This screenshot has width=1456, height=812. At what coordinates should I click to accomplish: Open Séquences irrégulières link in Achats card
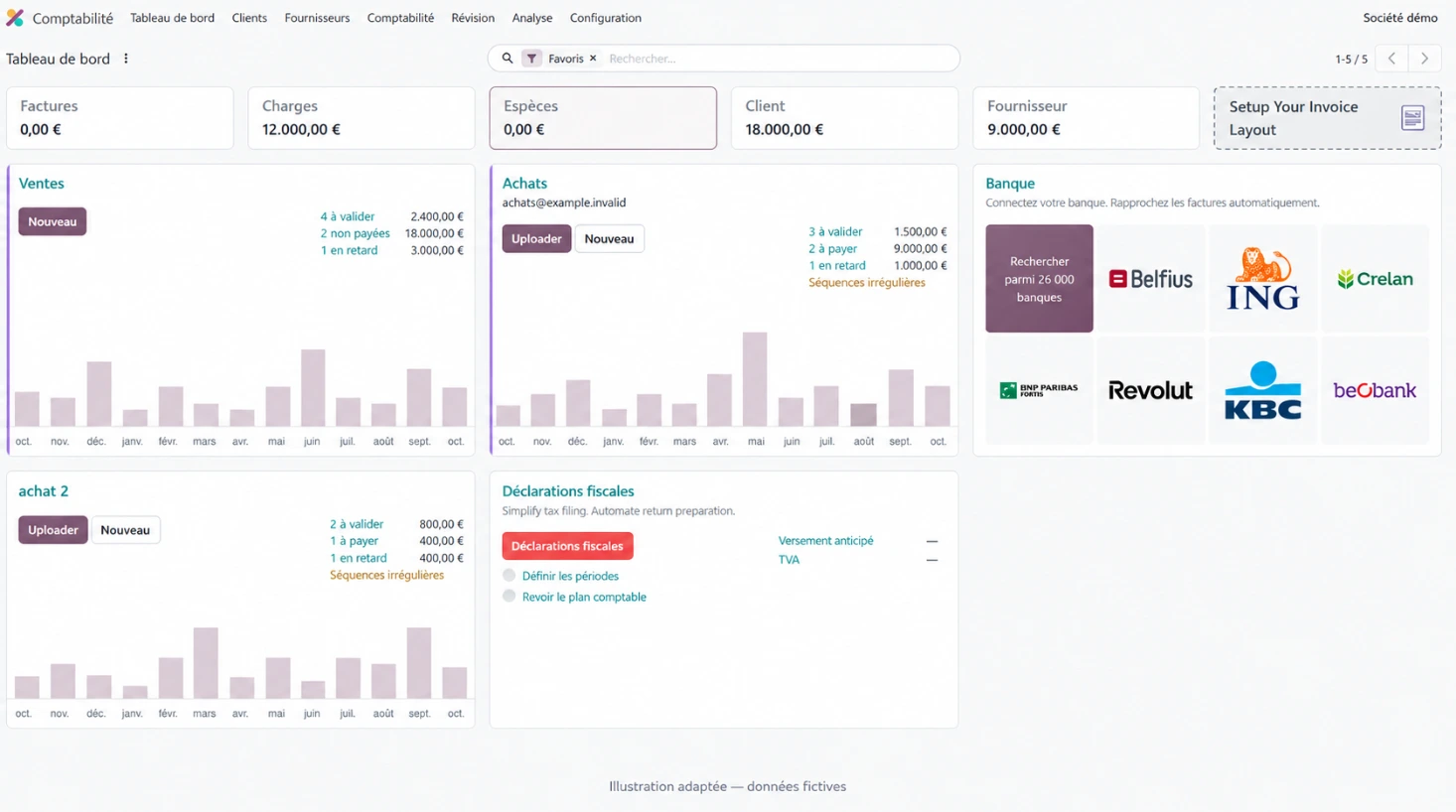(867, 283)
